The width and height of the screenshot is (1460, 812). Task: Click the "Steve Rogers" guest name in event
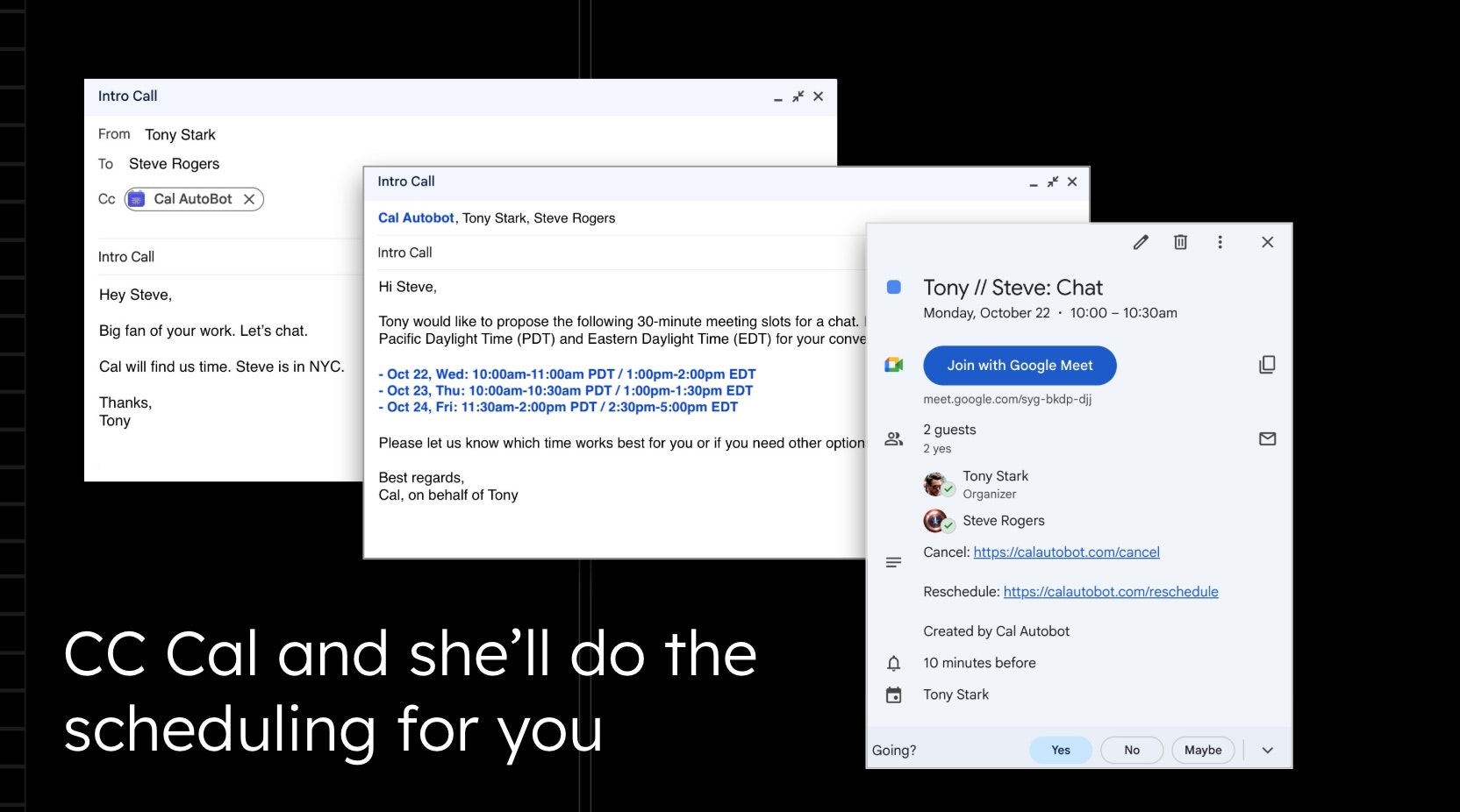click(1004, 521)
